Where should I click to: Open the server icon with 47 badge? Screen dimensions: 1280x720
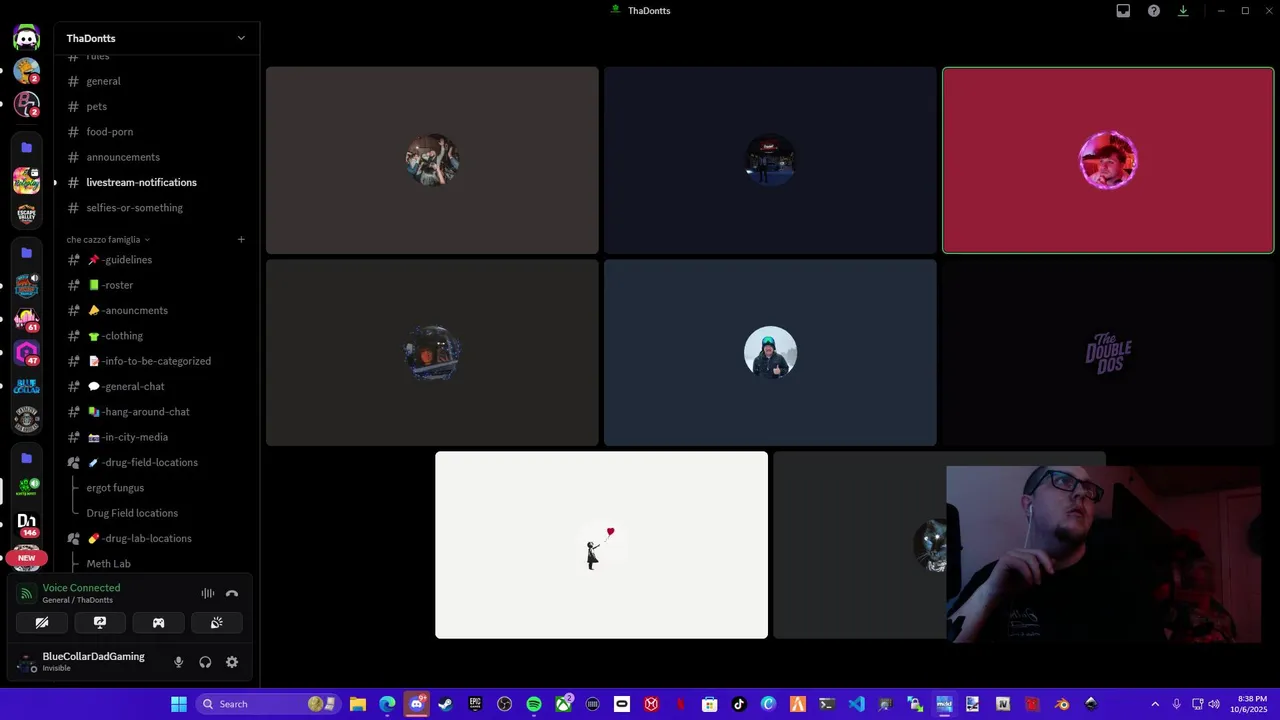[27, 353]
